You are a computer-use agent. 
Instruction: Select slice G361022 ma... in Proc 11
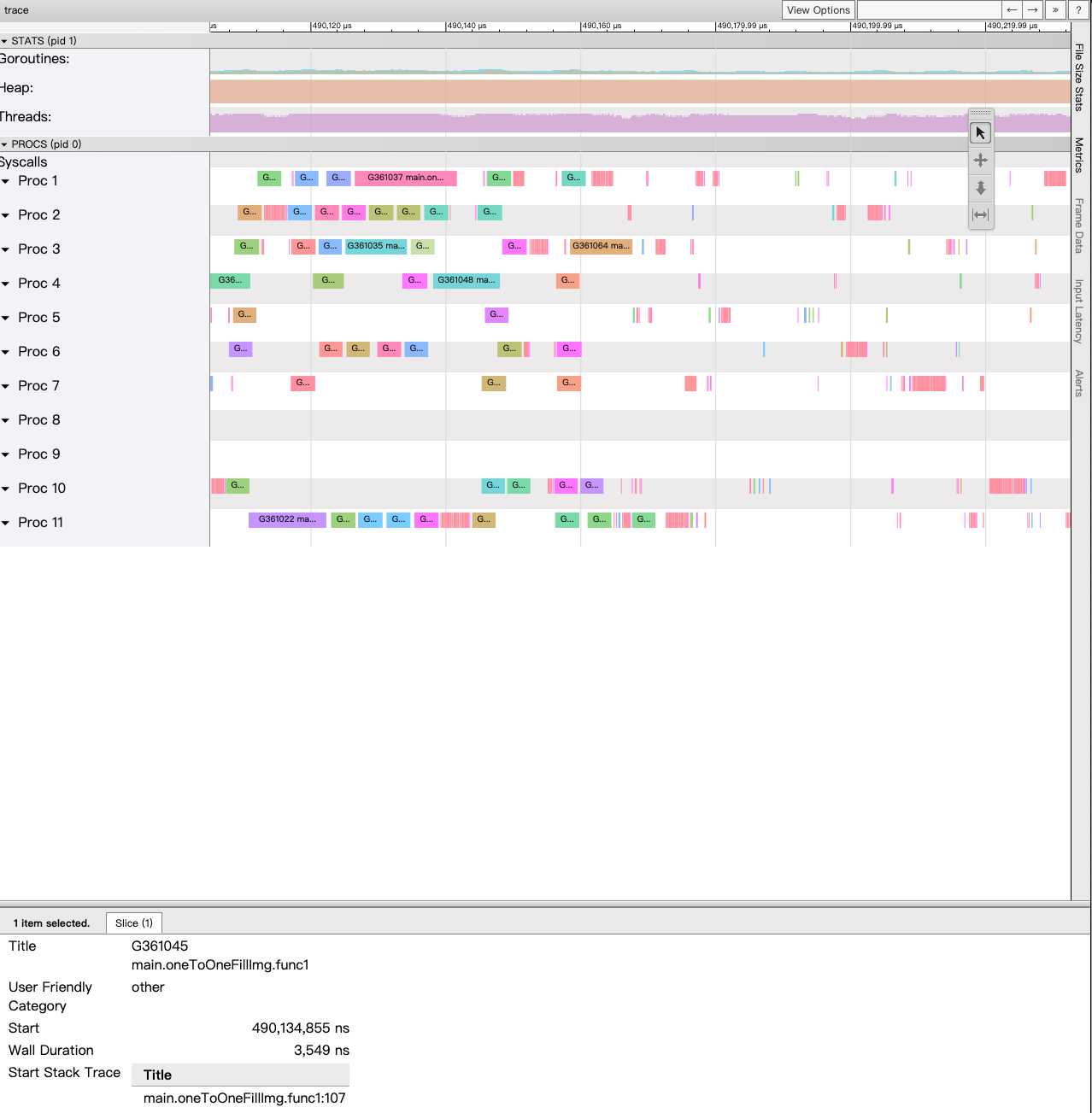287,519
